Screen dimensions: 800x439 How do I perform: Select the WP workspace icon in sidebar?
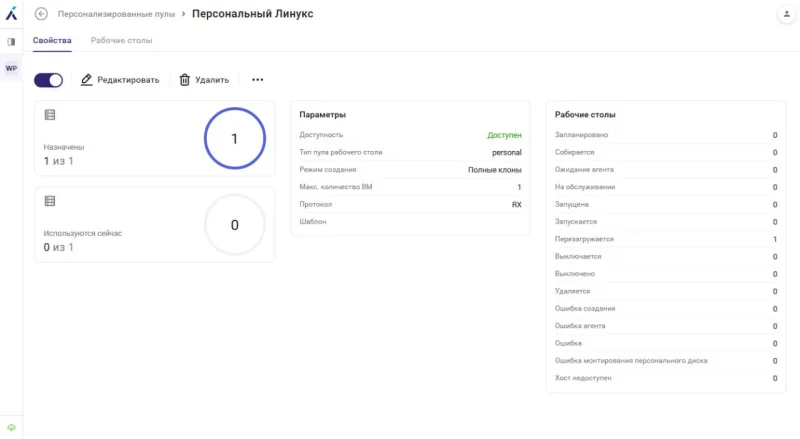pyautogui.click(x=11, y=68)
